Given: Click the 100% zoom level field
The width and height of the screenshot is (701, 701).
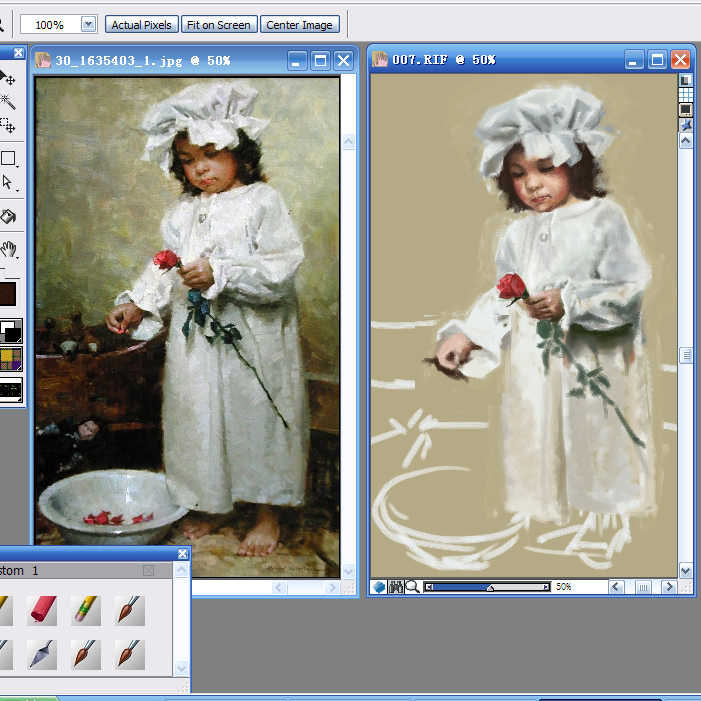Looking at the screenshot, I should (50, 25).
